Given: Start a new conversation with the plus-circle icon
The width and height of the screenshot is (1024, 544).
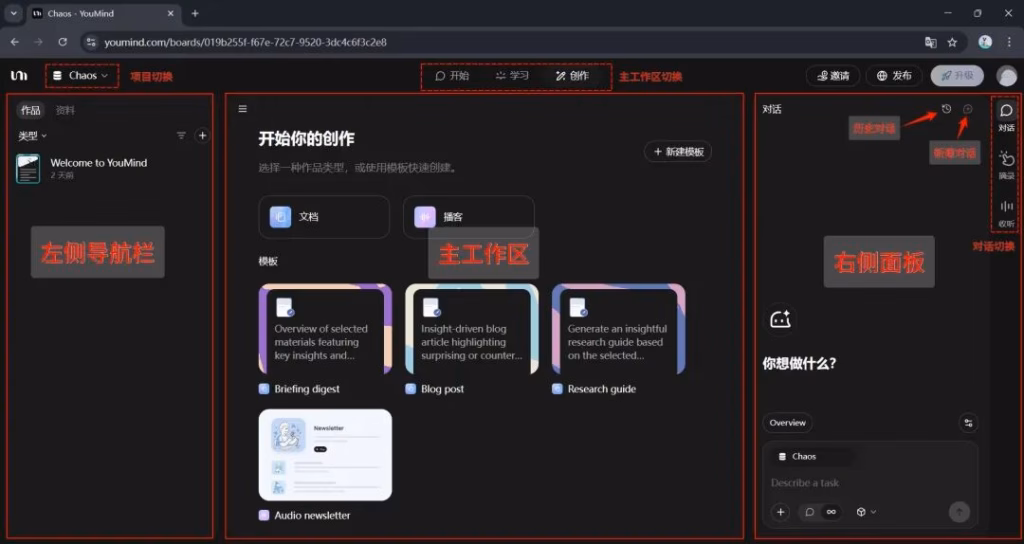Looking at the screenshot, I should pos(967,109).
